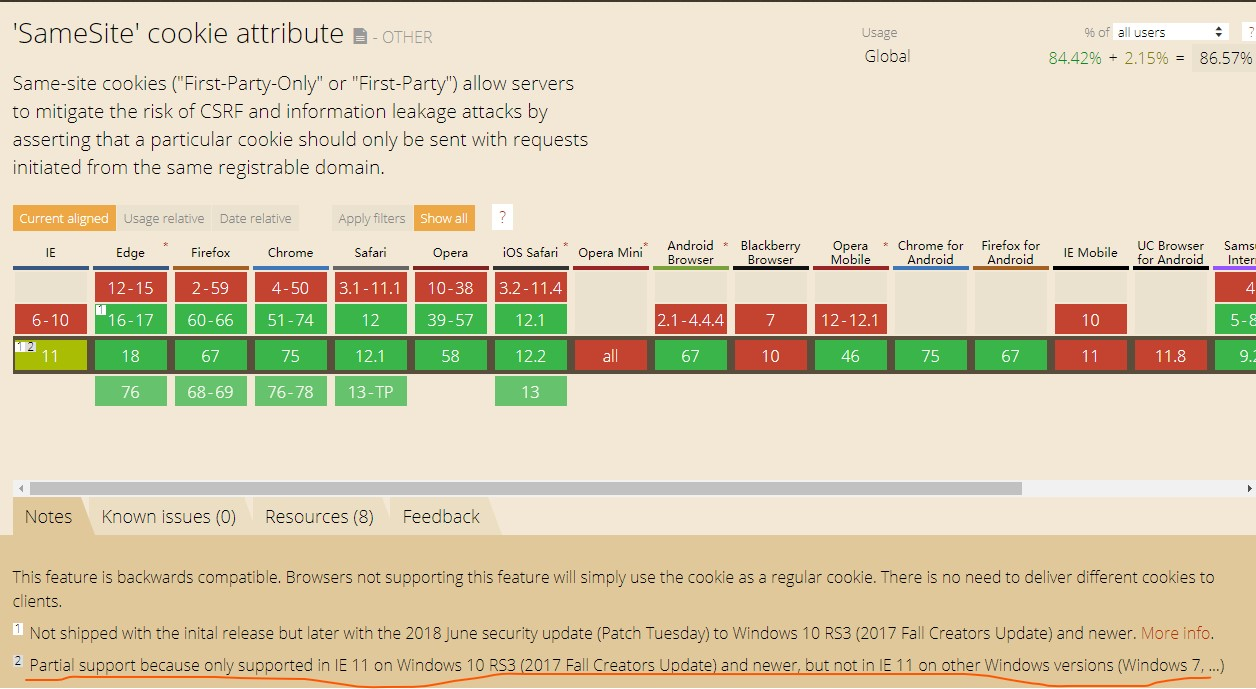Screen dimensions: 1256x689
Task: Click the Firefox column header
Action: 210,254
